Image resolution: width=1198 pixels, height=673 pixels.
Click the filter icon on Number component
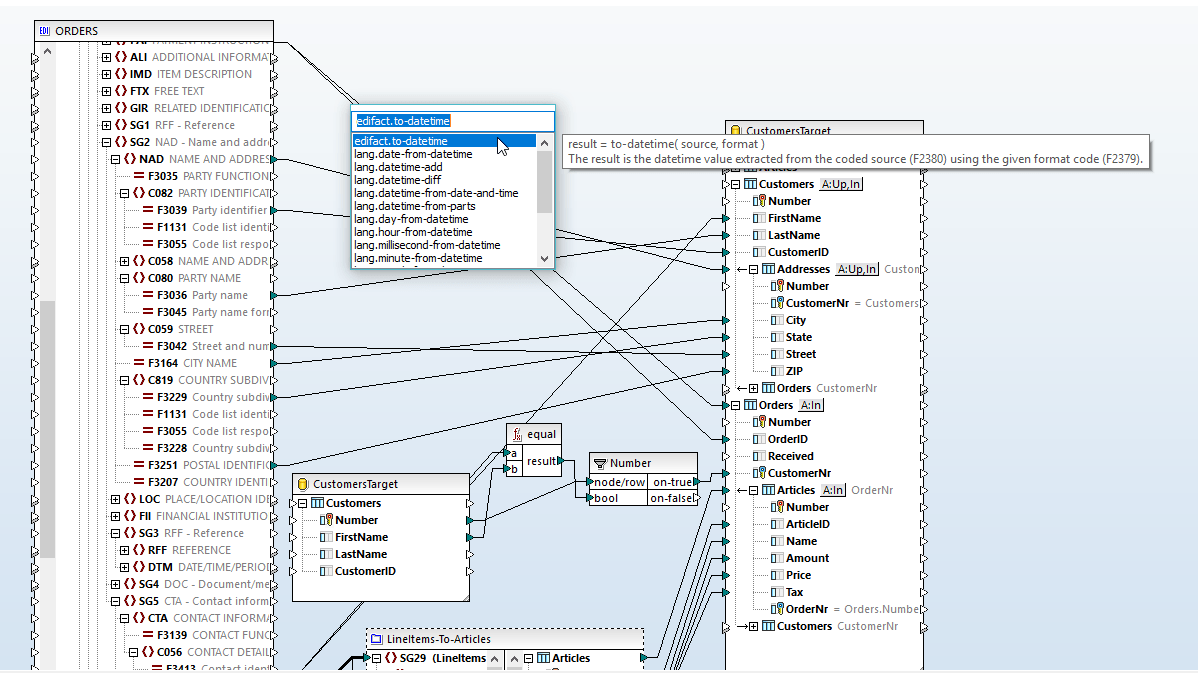tap(599, 463)
